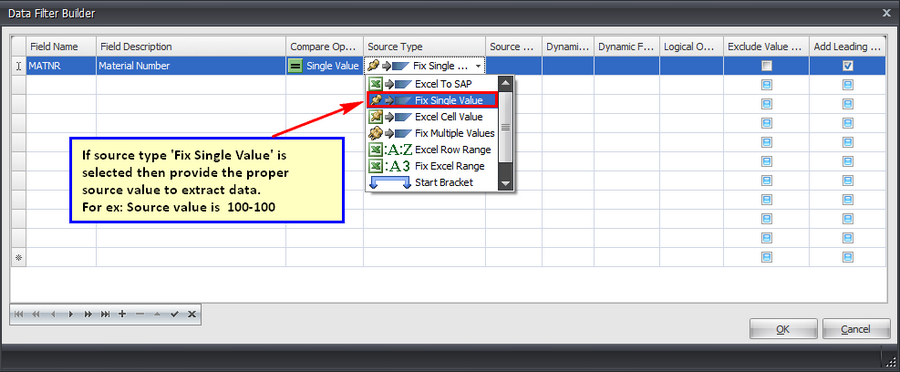Add a new filter row with plus
The width and height of the screenshot is (900, 372).
(x=122, y=314)
